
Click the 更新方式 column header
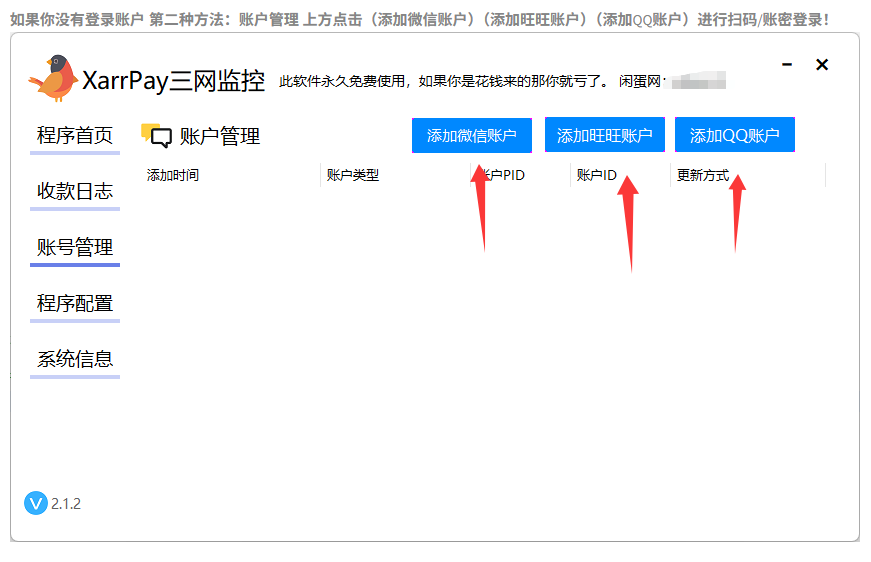(x=703, y=175)
